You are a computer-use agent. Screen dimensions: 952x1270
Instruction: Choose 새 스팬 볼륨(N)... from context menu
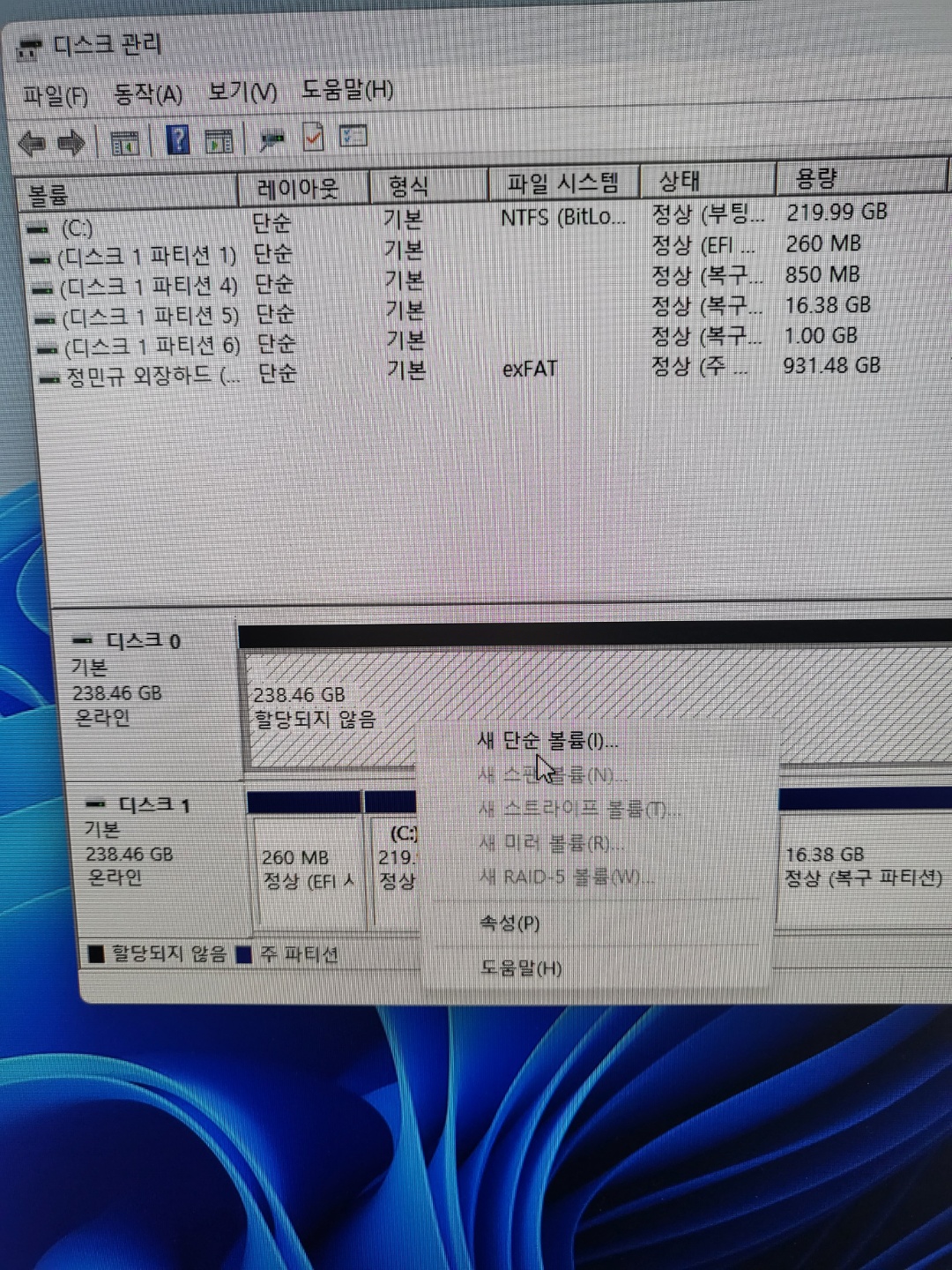click(552, 775)
